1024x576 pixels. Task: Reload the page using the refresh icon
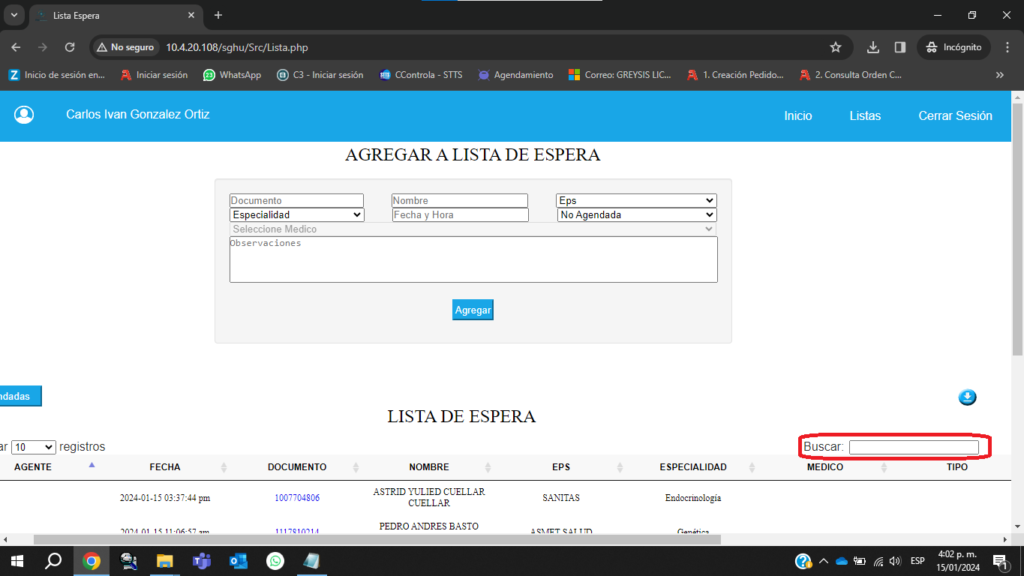[70, 47]
